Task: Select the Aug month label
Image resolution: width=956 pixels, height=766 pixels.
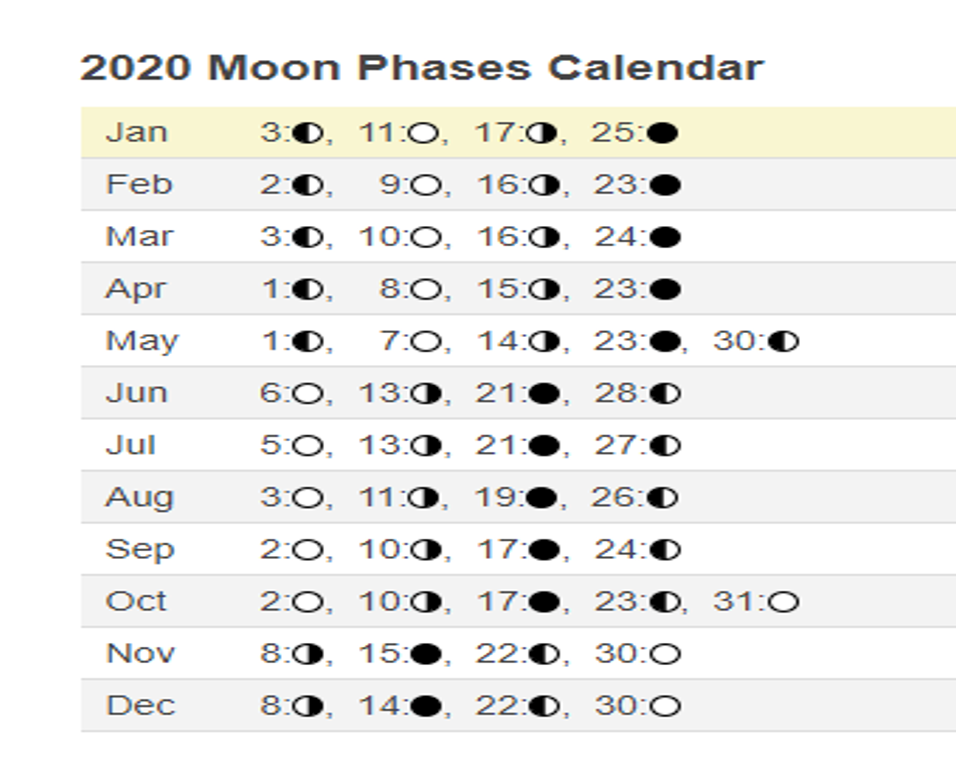Action: (140, 499)
